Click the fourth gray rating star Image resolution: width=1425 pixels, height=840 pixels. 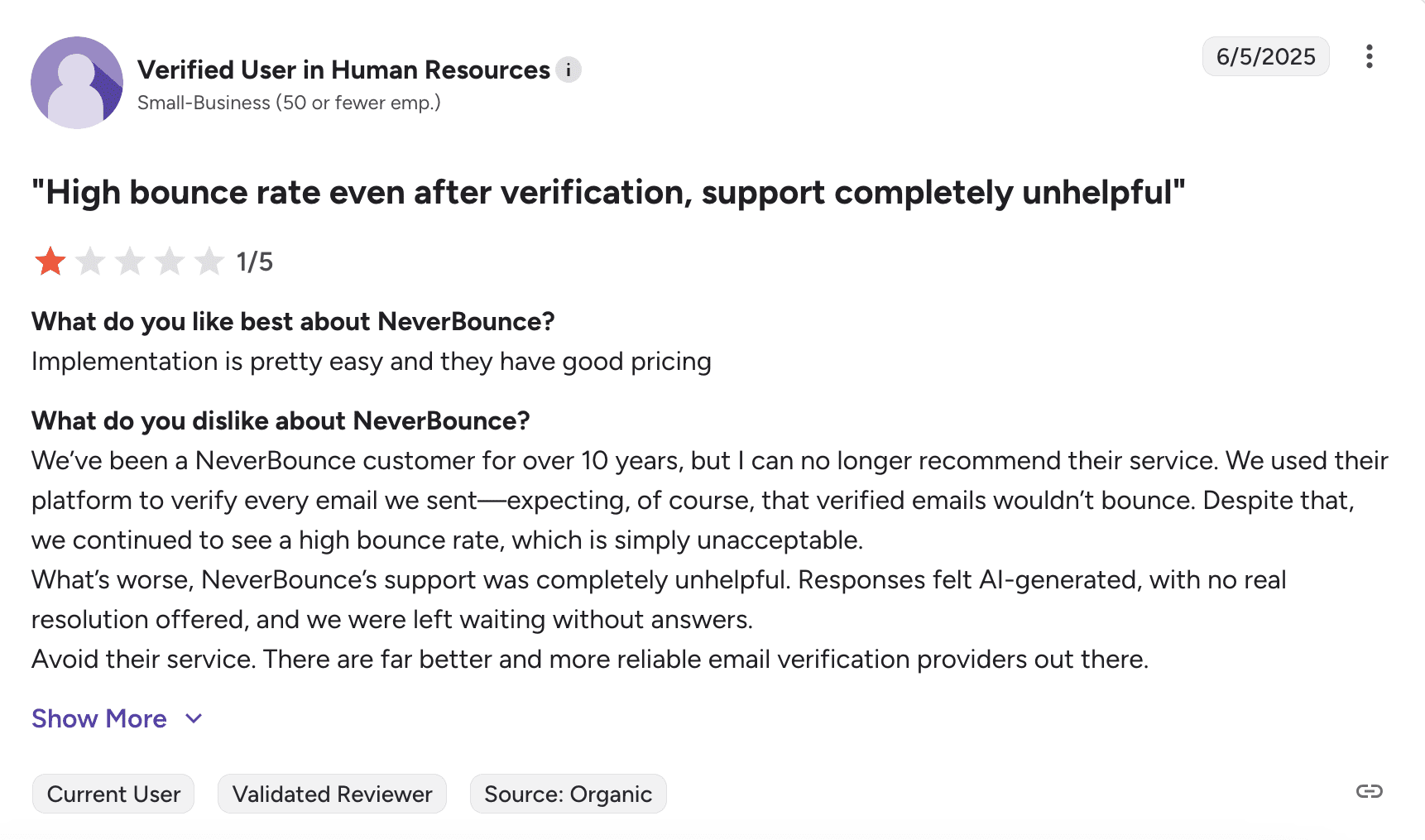(170, 262)
